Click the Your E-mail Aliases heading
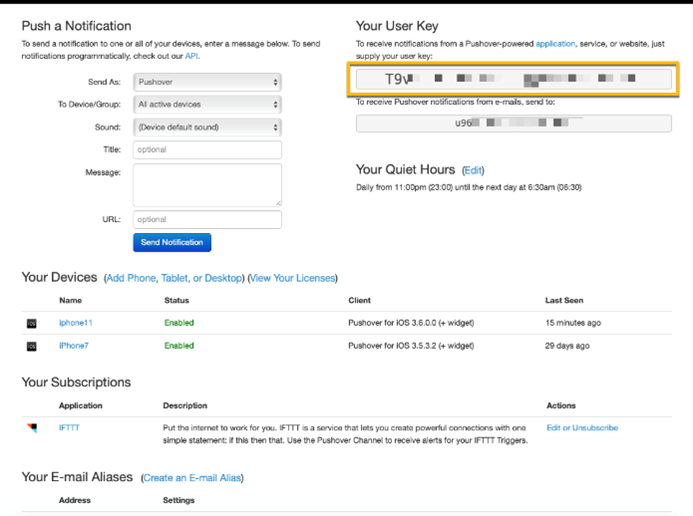This screenshot has width=693, height=516. coord(77,477)
